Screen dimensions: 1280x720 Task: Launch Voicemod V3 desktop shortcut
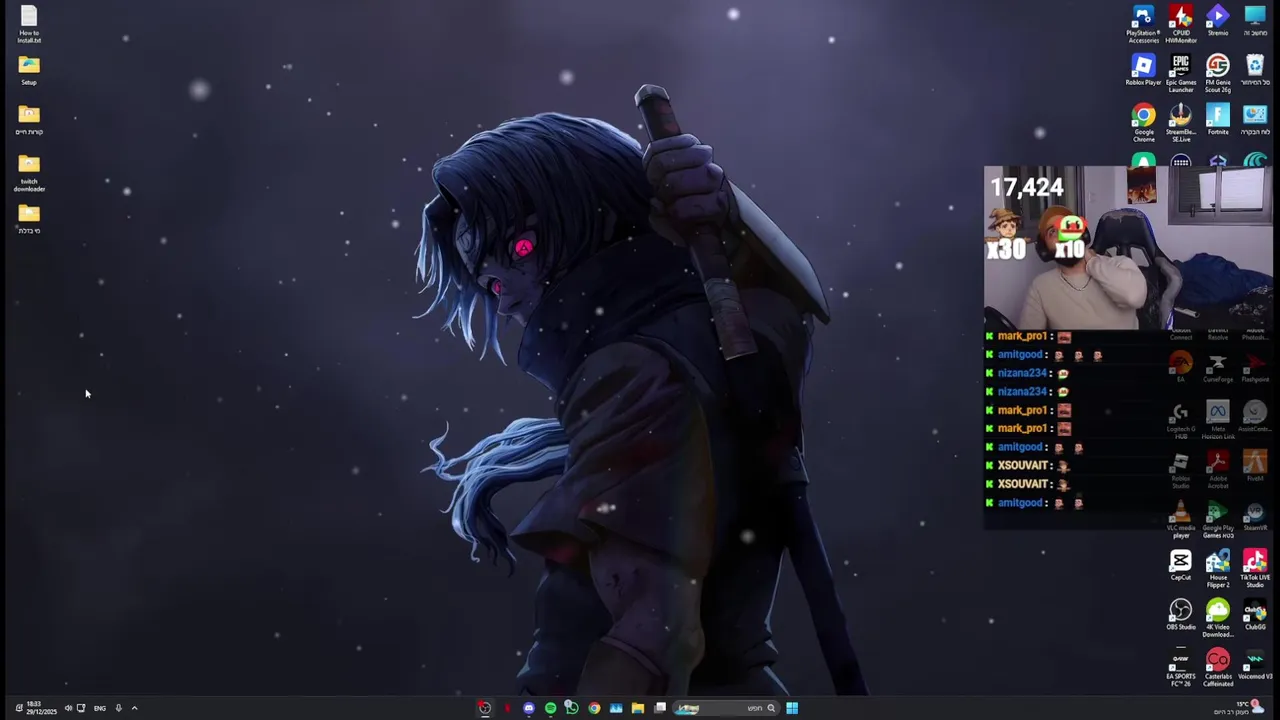pyautogui.click(x=1255, y=665)
